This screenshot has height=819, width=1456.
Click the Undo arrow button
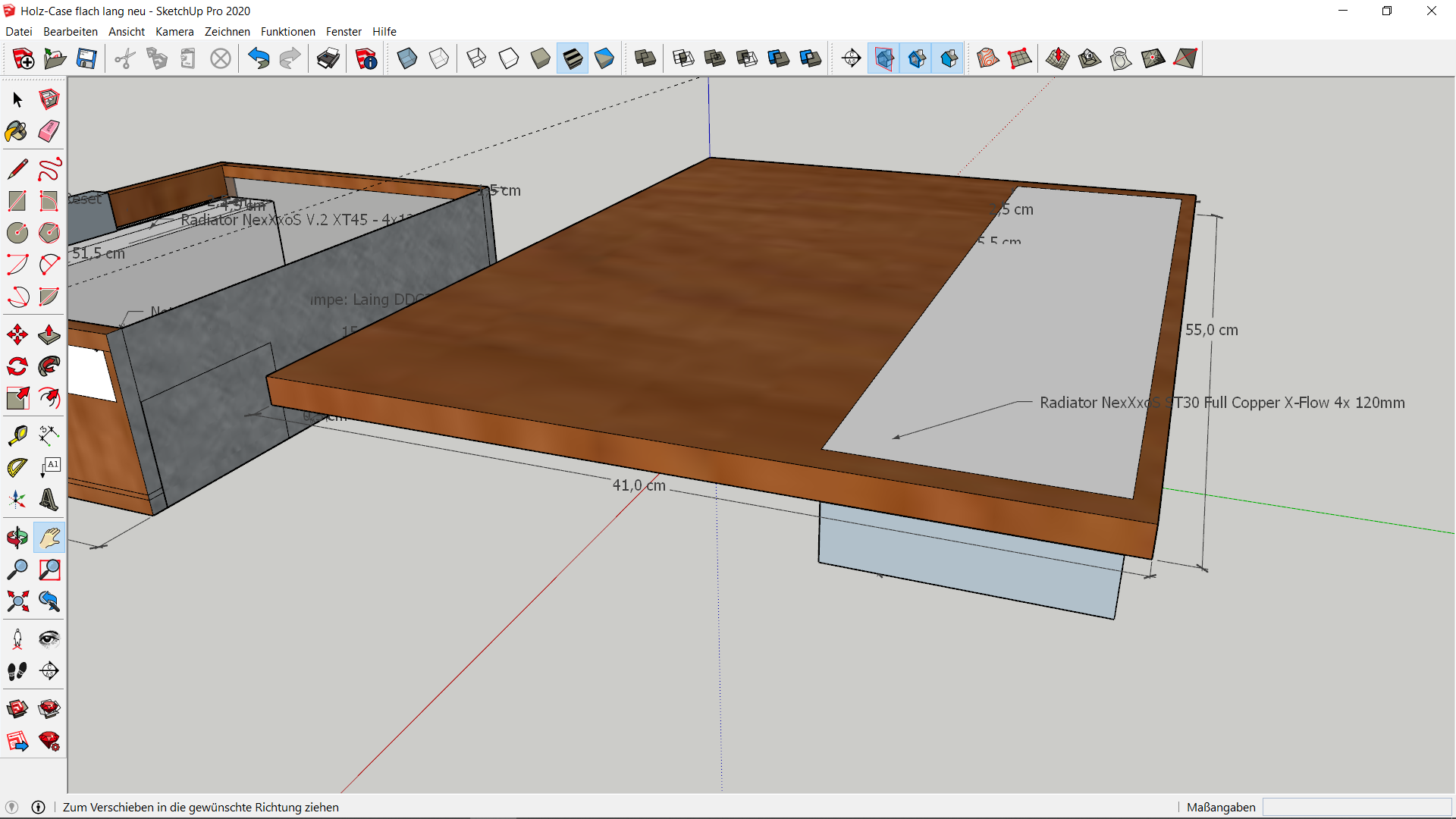[259, 58]
